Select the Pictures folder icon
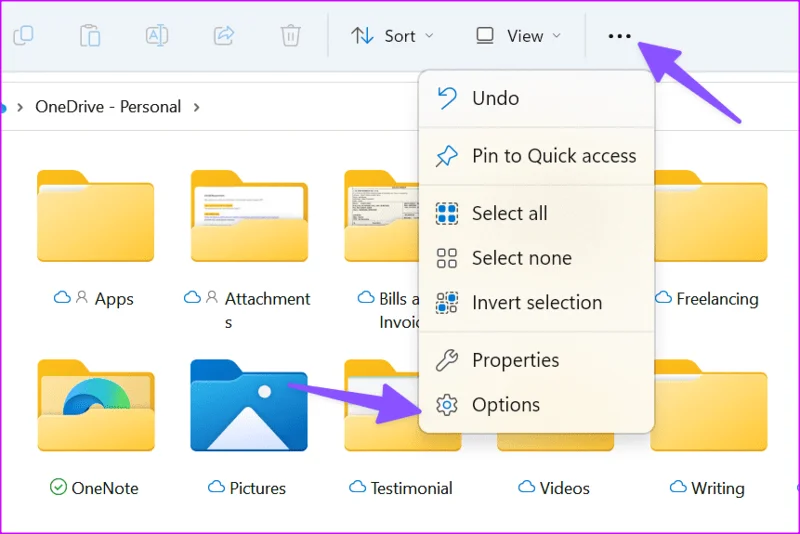 [249, 405]
